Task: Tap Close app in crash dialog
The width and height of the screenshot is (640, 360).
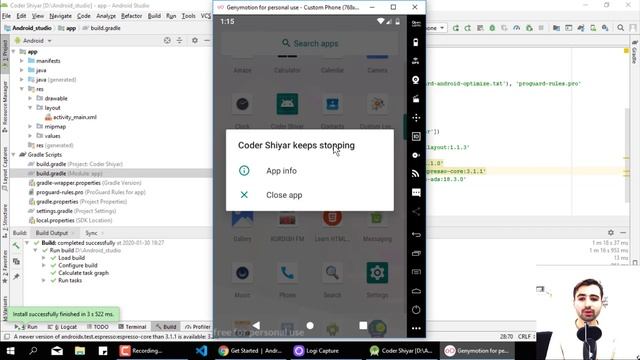Action: pos(310,195)
